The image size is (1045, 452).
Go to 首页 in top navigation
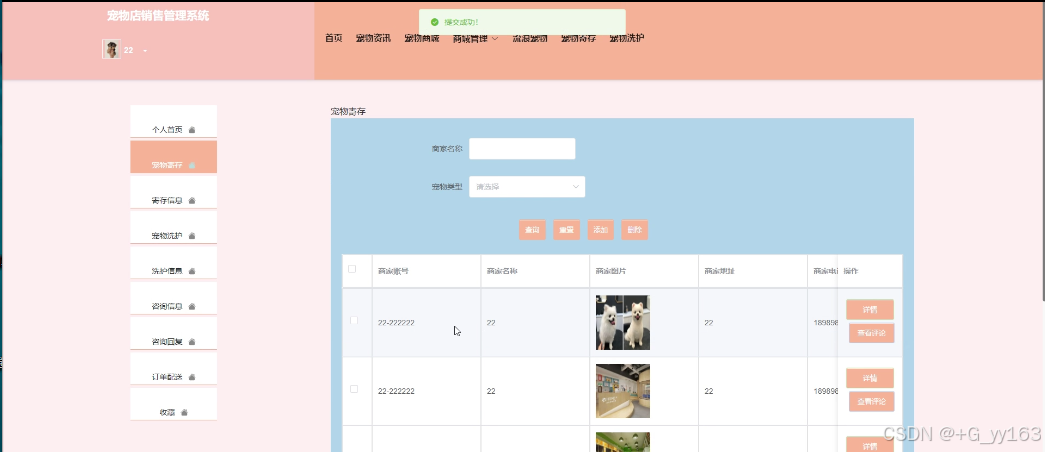[334, 38]
